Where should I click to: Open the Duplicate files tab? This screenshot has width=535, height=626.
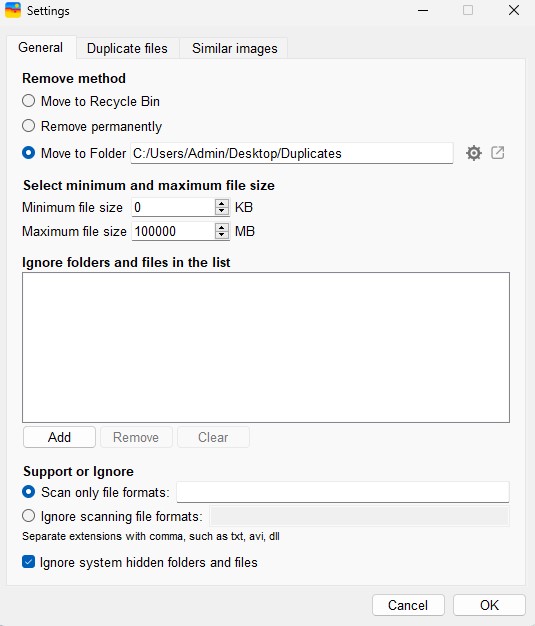[x=127, y=48]
